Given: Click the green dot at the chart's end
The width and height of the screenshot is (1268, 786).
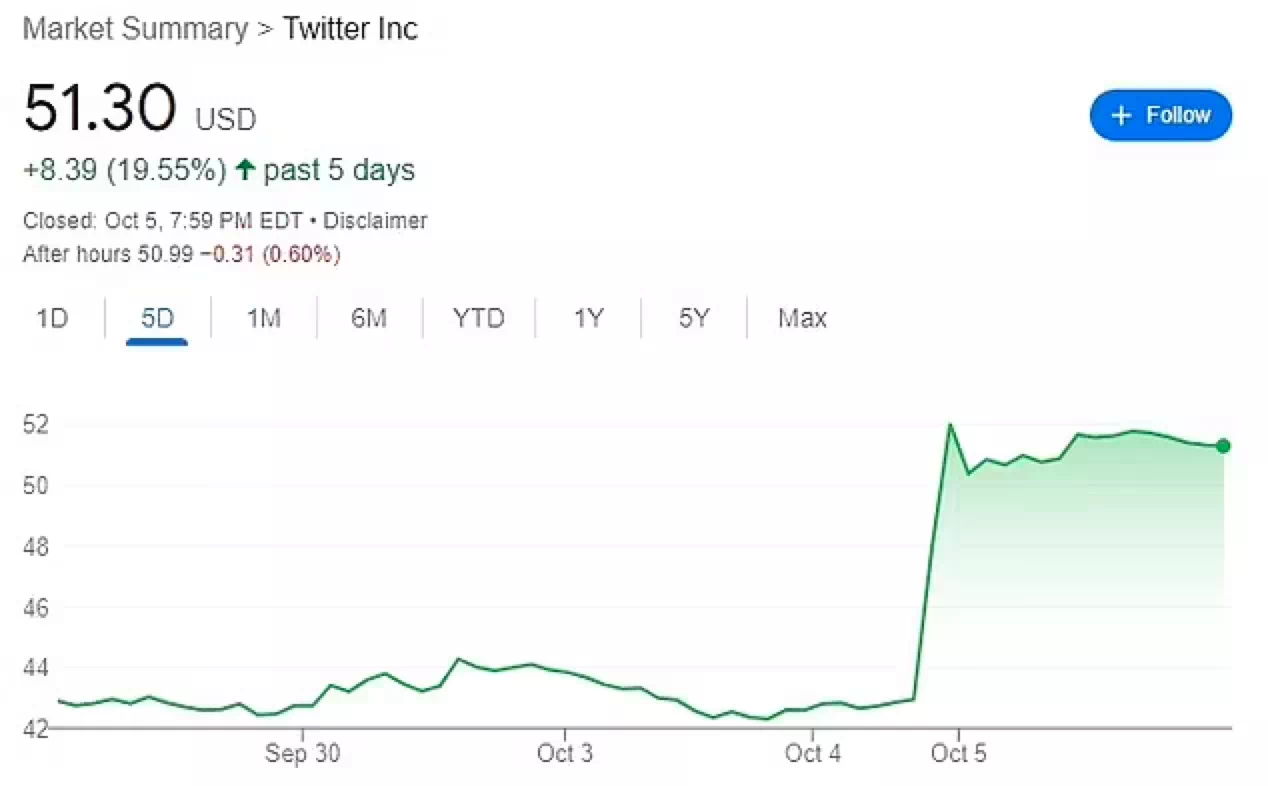Looking at the screenshot, I should click(x=1223, y=446).
